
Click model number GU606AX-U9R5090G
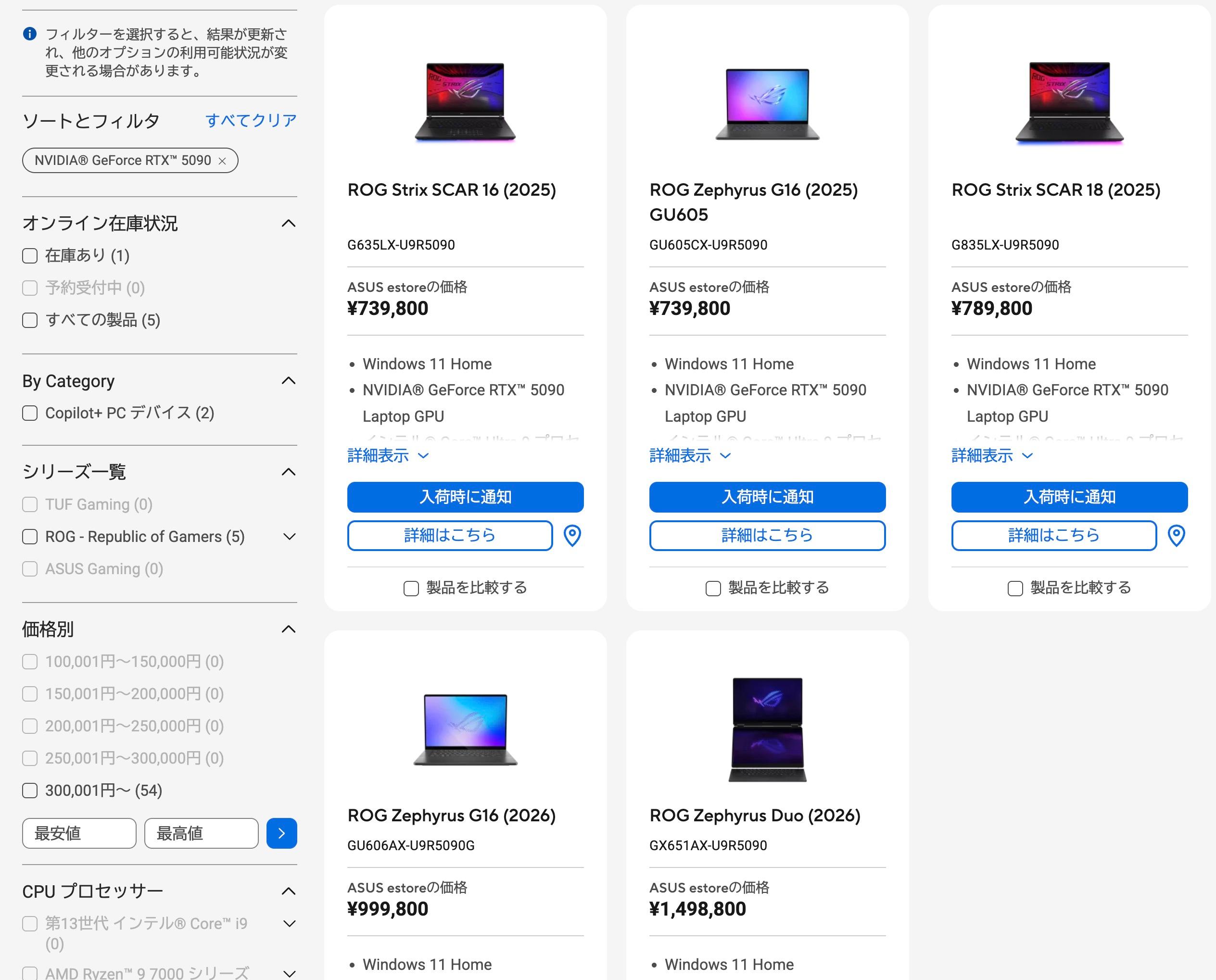pos(410,846)
